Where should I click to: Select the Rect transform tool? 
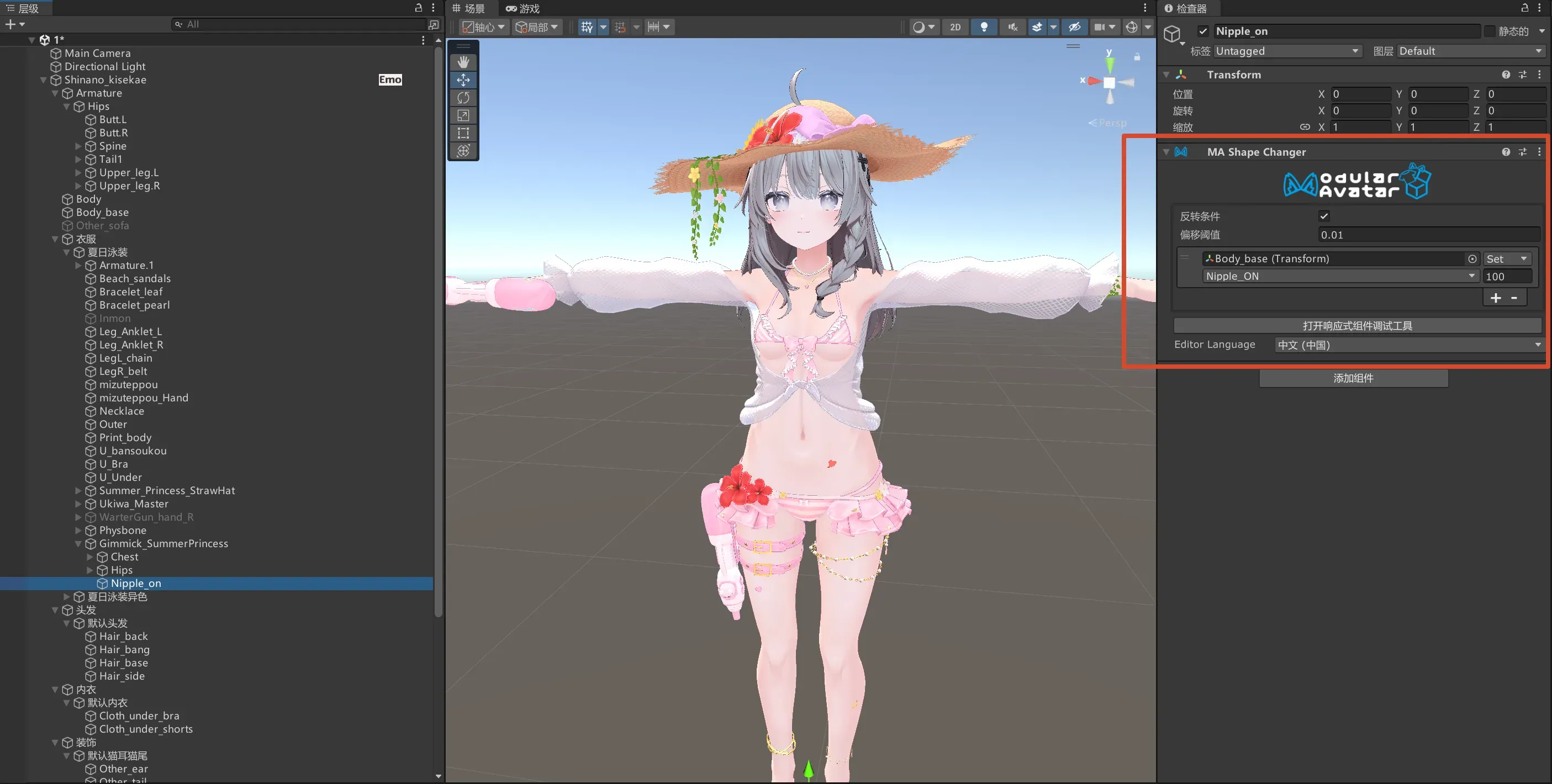(463, 133)
